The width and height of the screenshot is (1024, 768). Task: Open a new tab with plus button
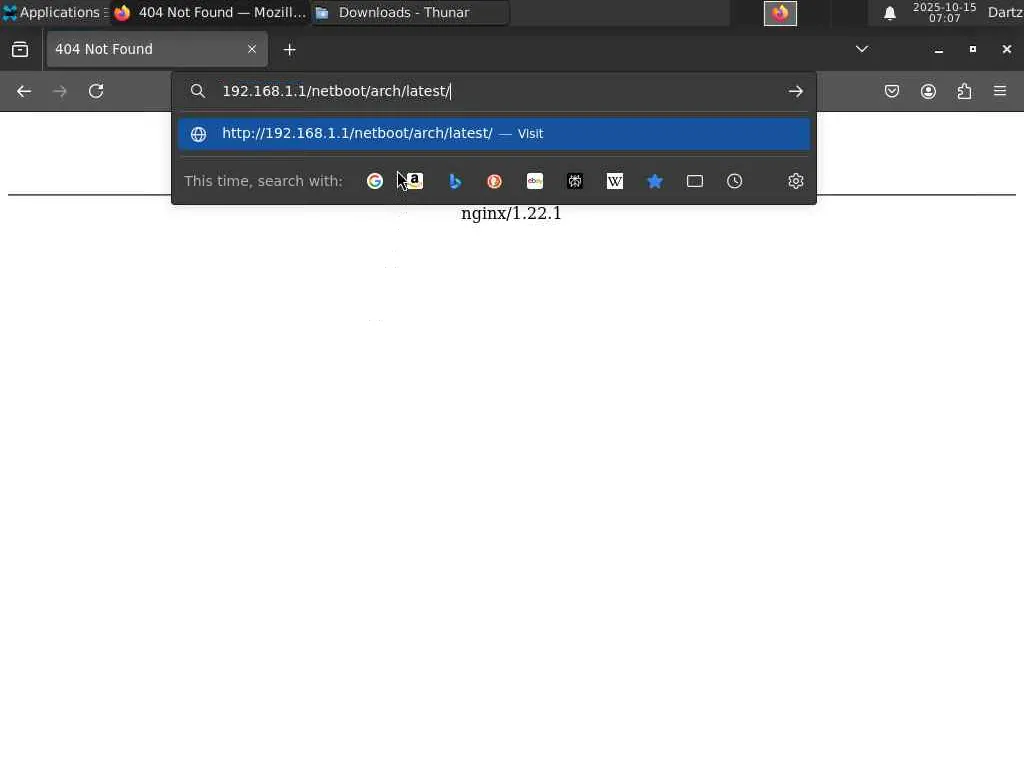pos(289,50)
